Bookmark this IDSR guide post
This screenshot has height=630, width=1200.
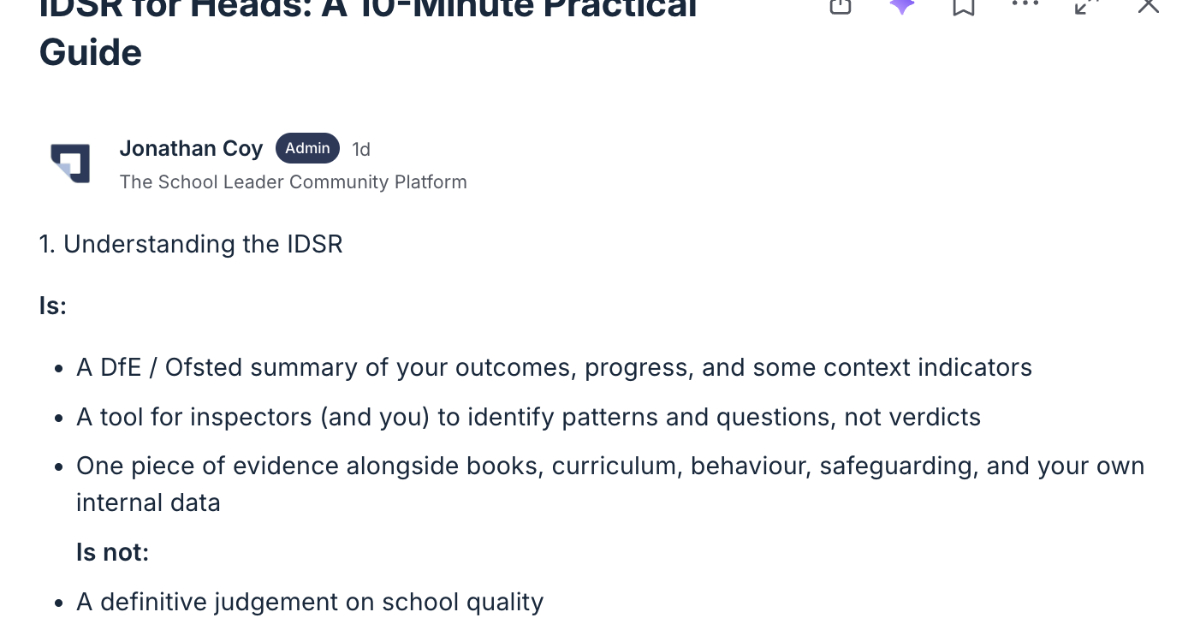pos(963,7)
